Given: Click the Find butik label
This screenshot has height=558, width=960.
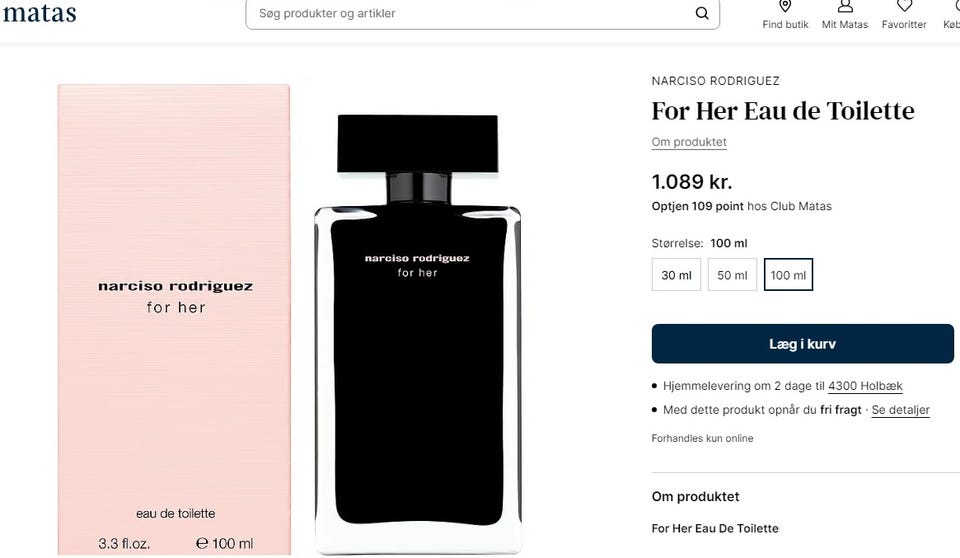Looking at the screenshot, I should (x=785, y=25).
